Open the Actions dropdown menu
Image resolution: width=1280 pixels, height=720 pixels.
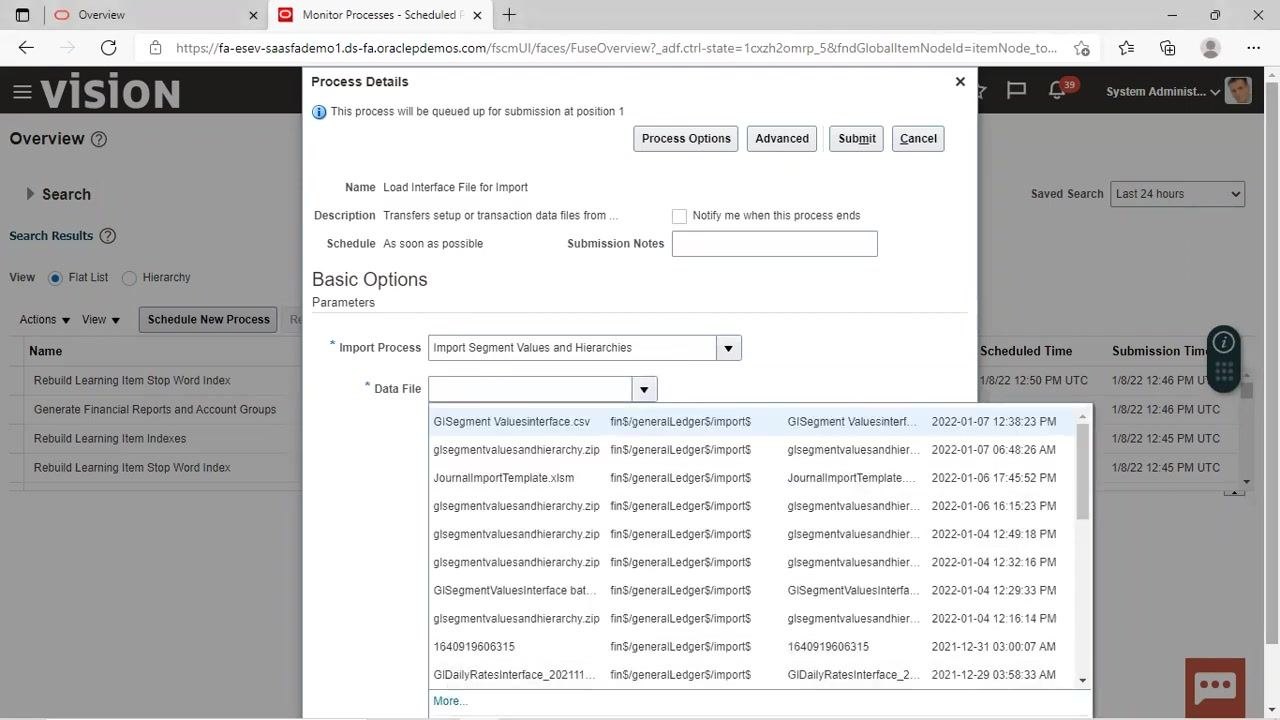click(45, 320)
